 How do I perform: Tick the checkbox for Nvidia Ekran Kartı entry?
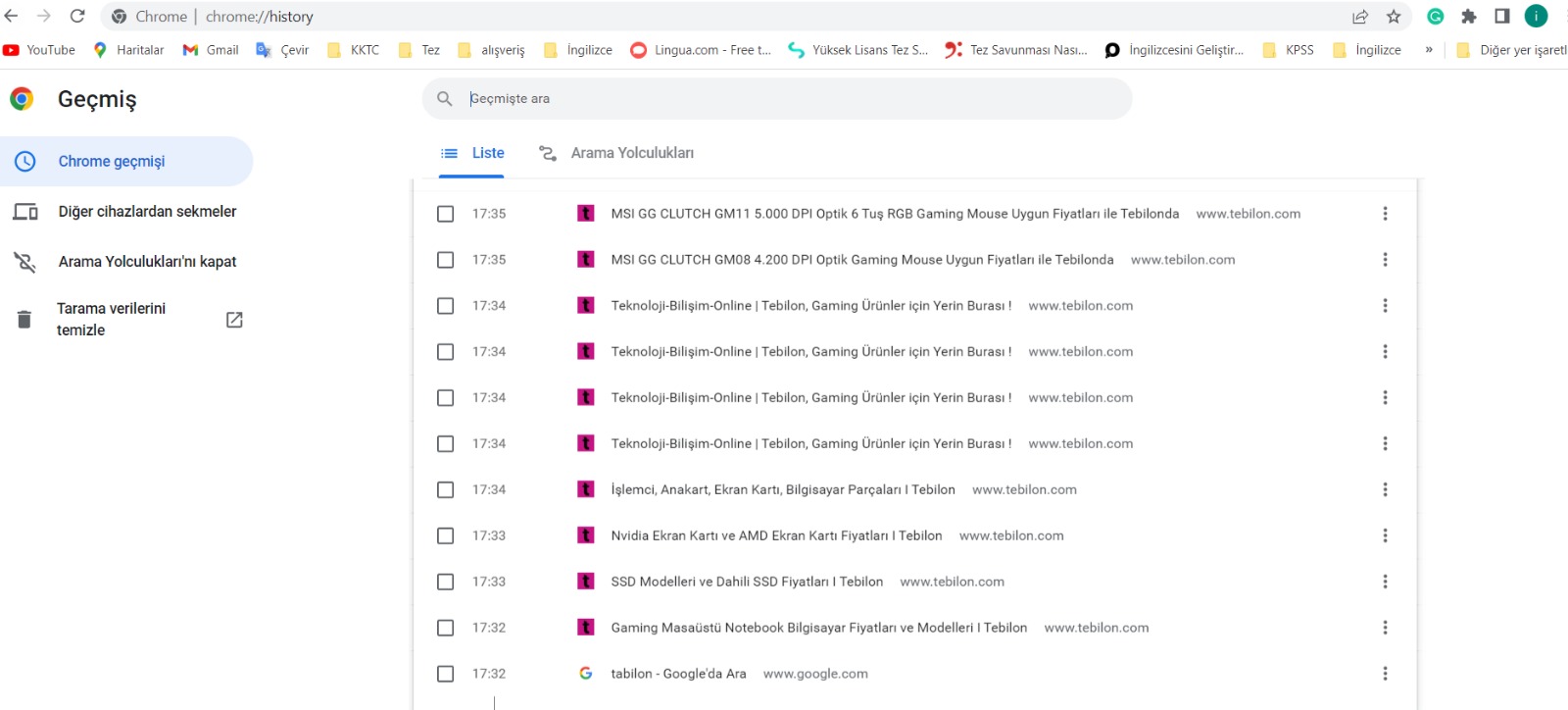coord(446,535)
